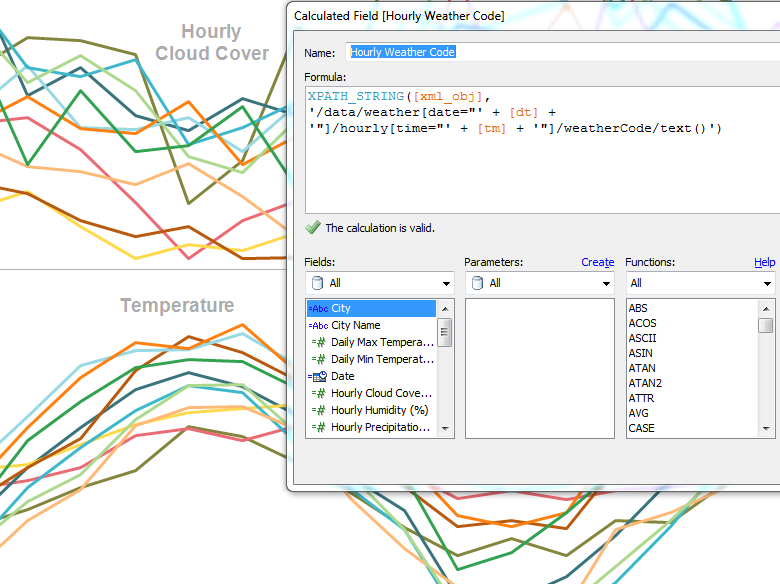Click Fields list scrollbar thumb

pos(445,332)
